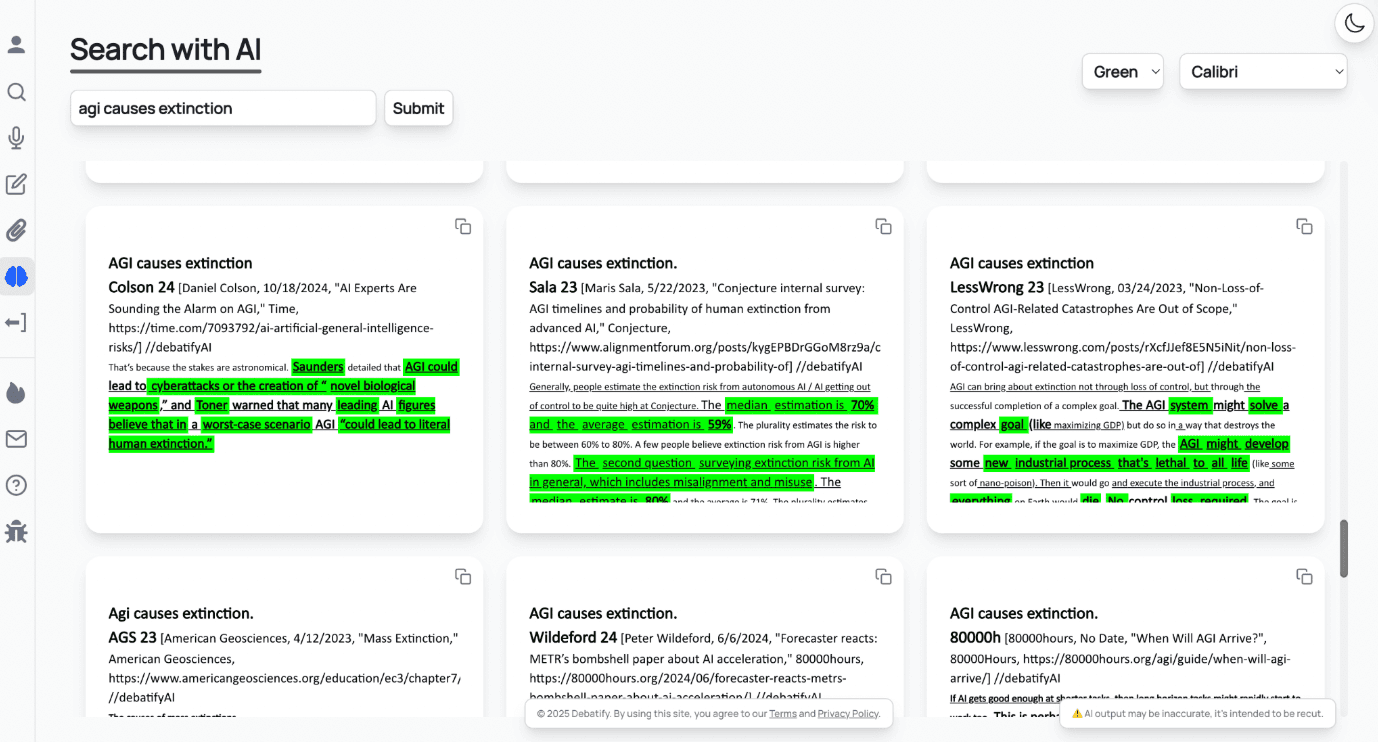The height and width of the screenshot is (742, 1378).
Task: Open the Terms link in footer
Action: point(782,714)
